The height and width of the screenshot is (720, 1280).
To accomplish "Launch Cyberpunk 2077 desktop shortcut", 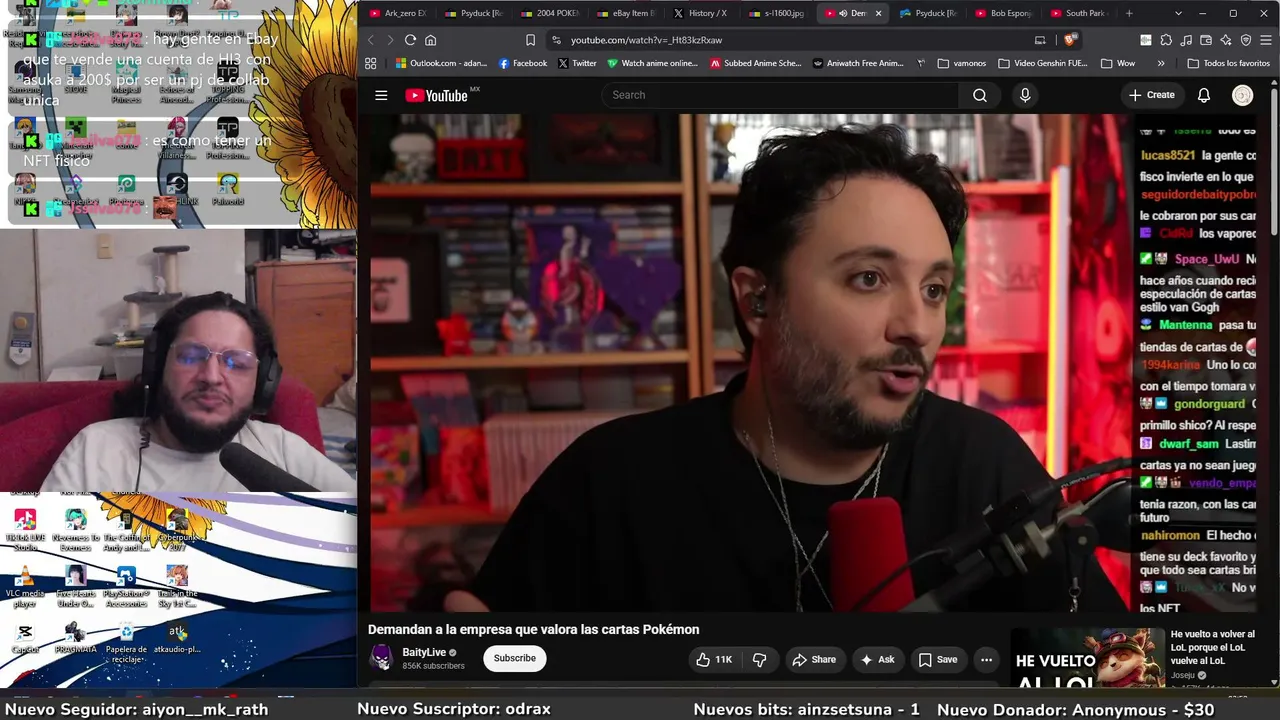I will pyautogui.click(x=177, y=529).
